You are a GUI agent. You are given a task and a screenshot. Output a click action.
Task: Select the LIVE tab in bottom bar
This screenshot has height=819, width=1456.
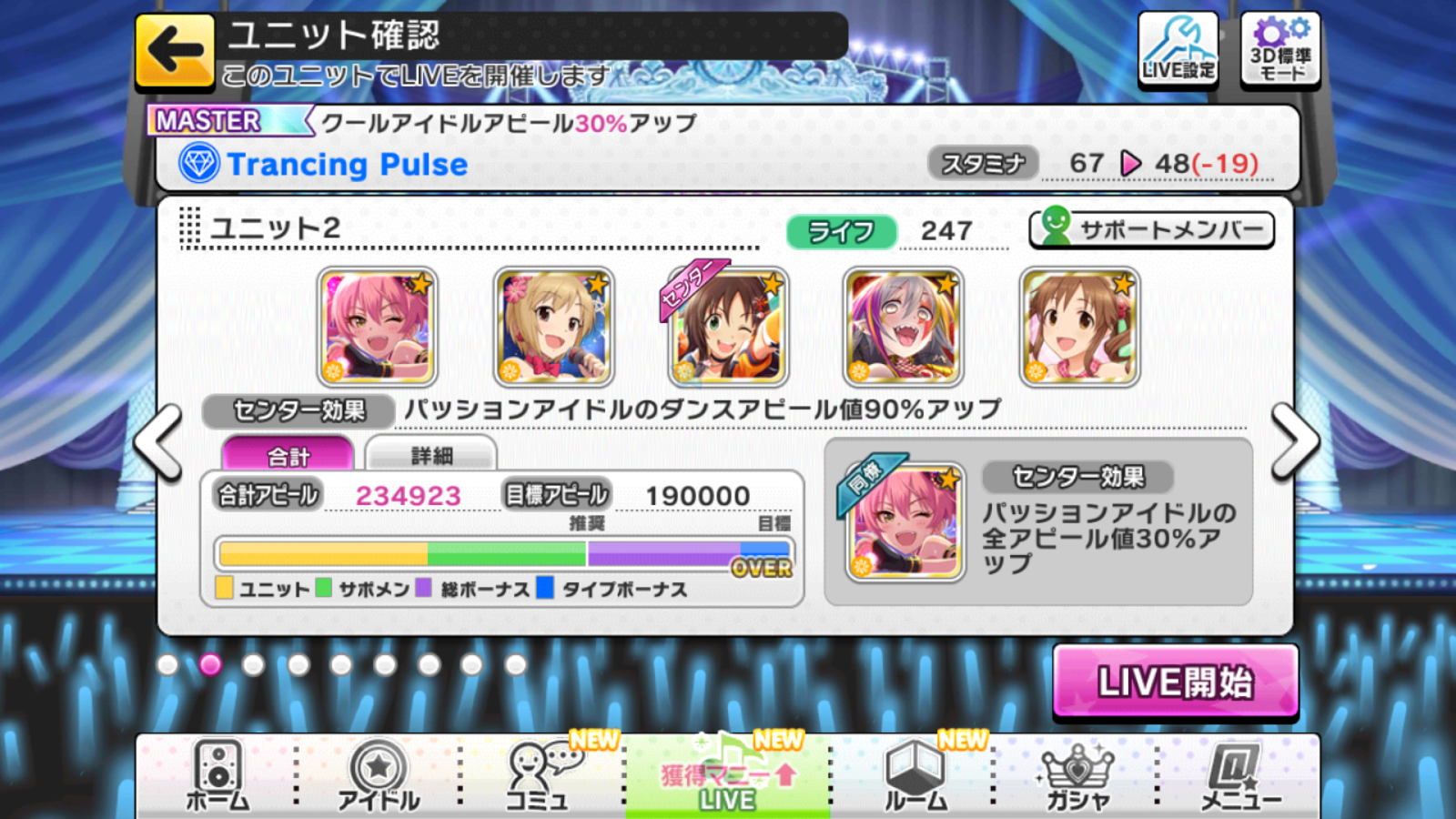pos(727,776)
